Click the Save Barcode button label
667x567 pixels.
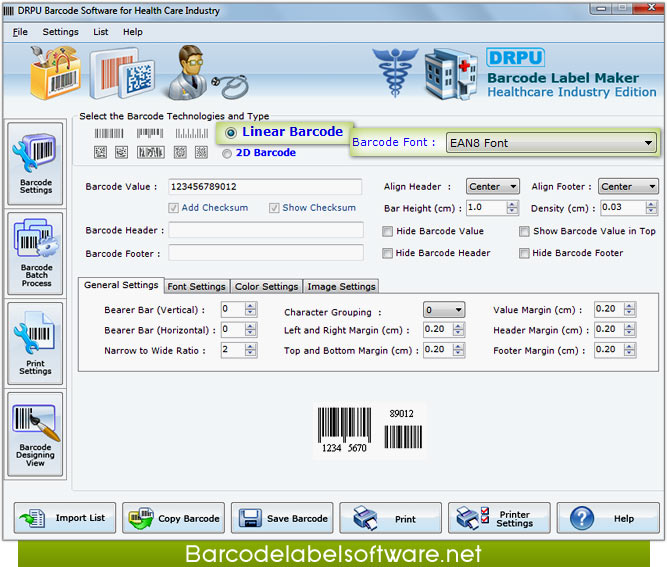297,519
